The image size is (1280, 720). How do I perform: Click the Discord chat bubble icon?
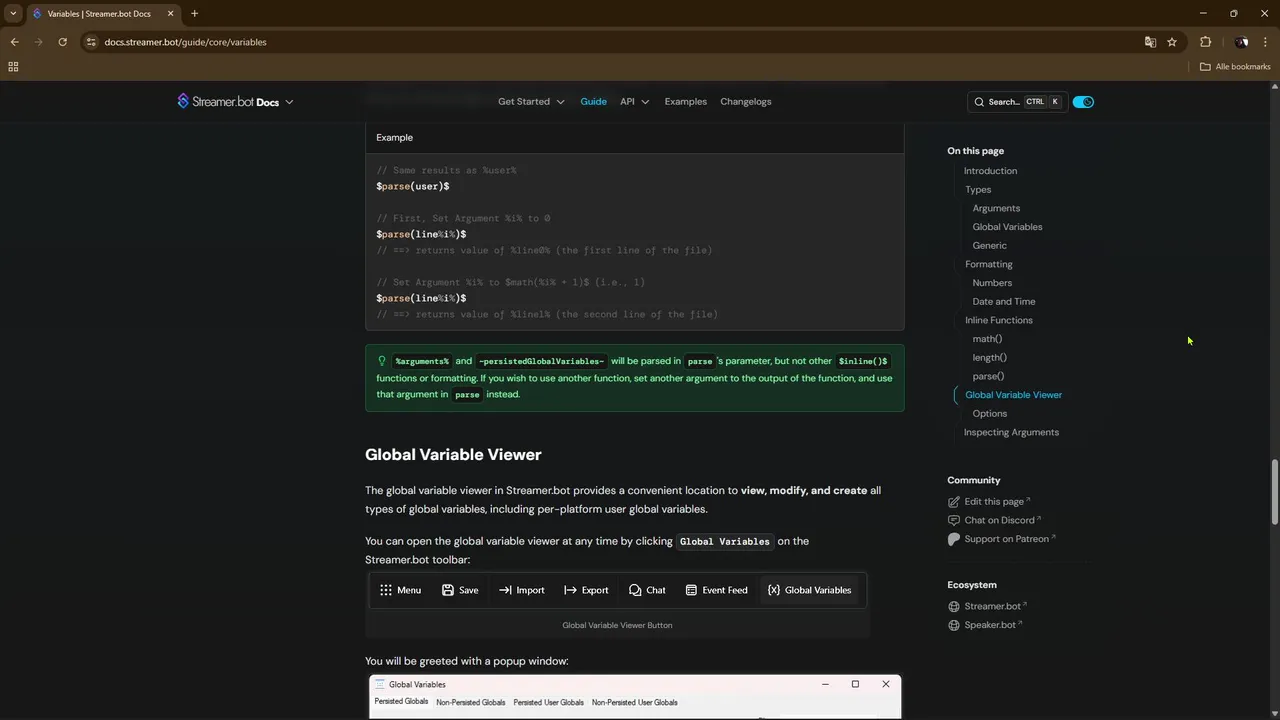pos(954,520)
